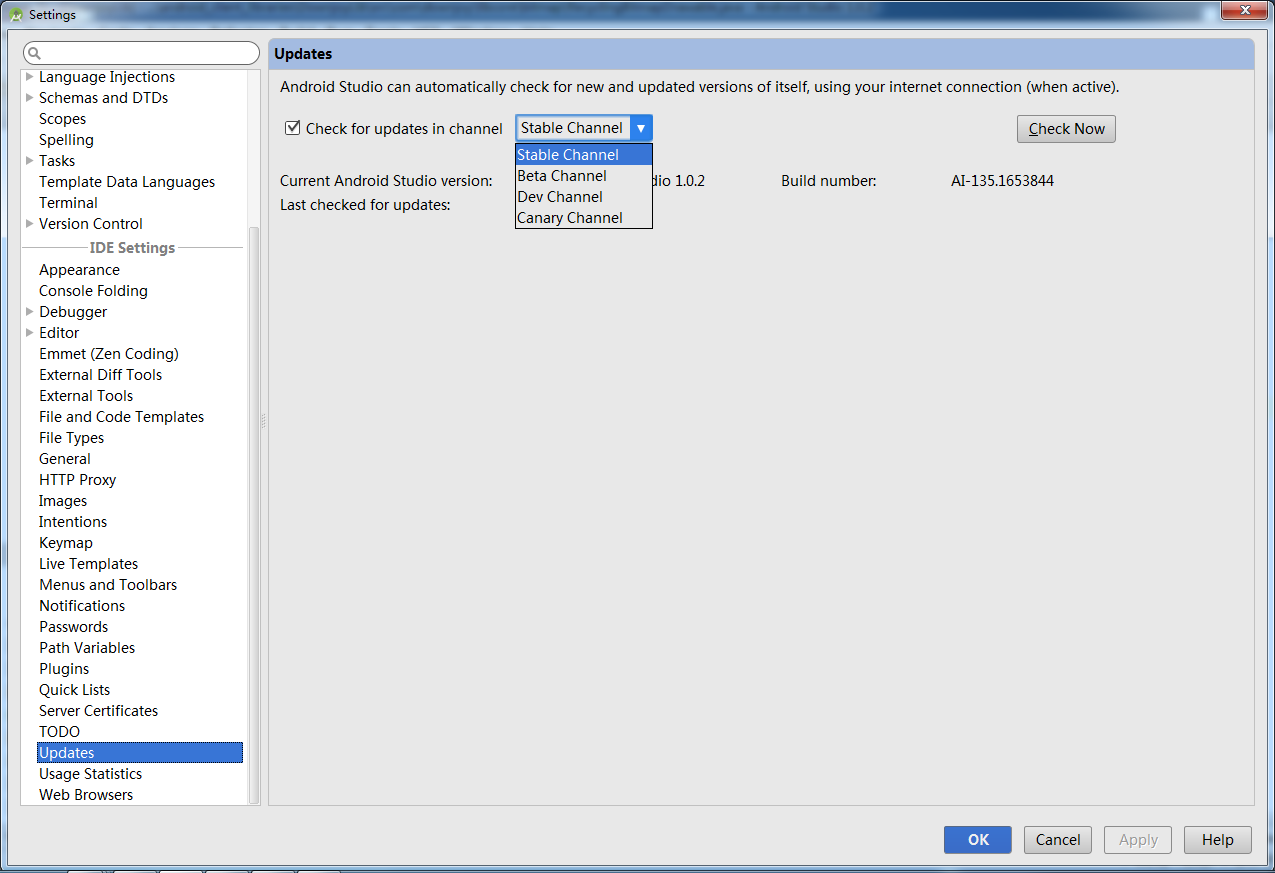
Task: Expand the Editor settings section
Action: click(x=28, y=332)
